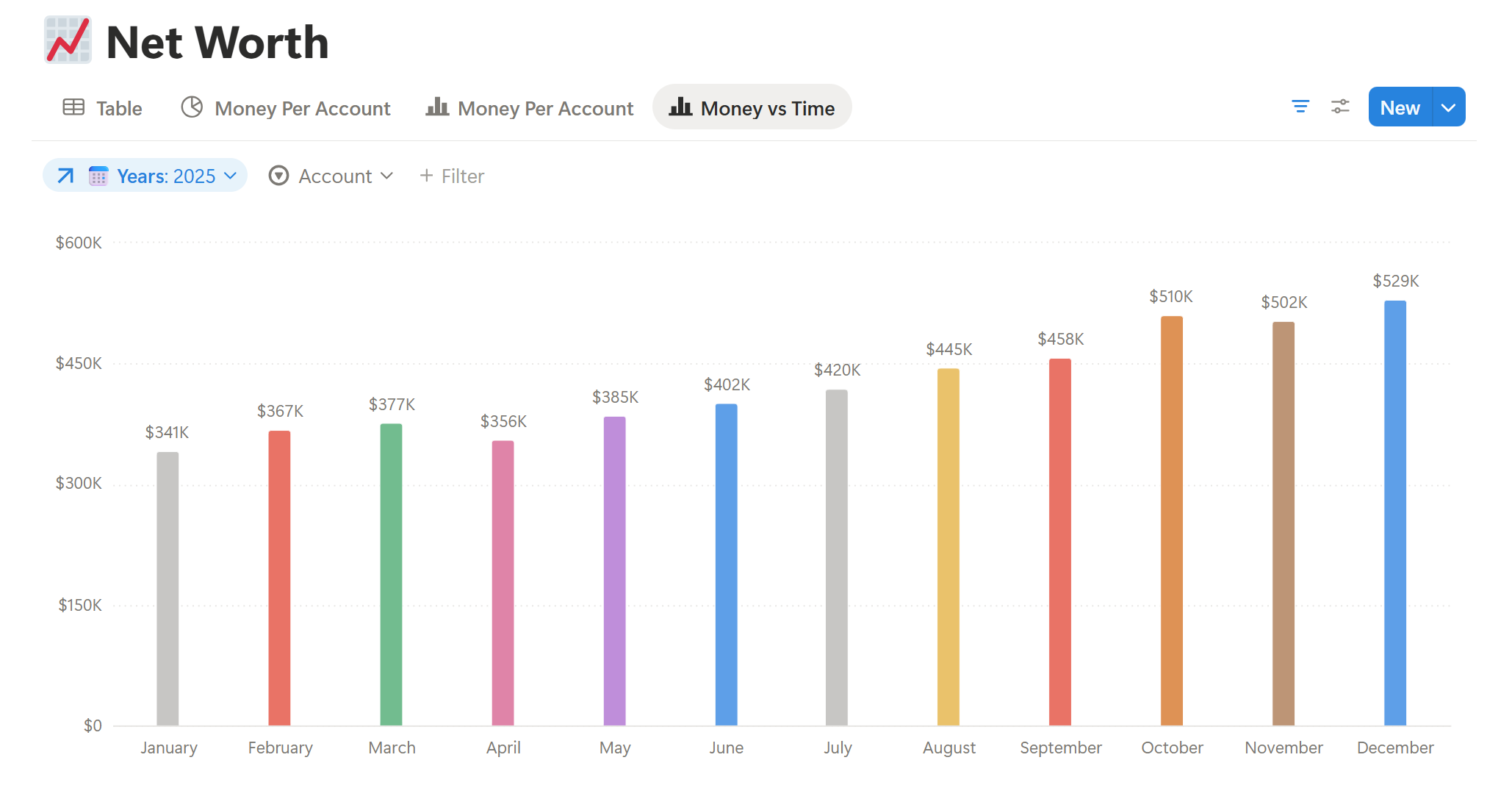This screenshot has height=810, width=1512.
Task: Click the calendar icon in Years filter
Action: pos(98,176)
